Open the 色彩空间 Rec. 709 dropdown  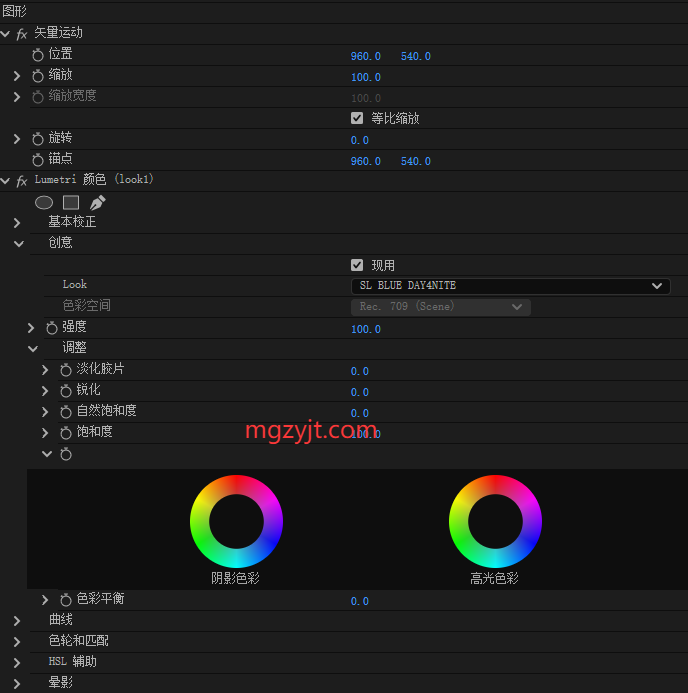click(441, 307)
